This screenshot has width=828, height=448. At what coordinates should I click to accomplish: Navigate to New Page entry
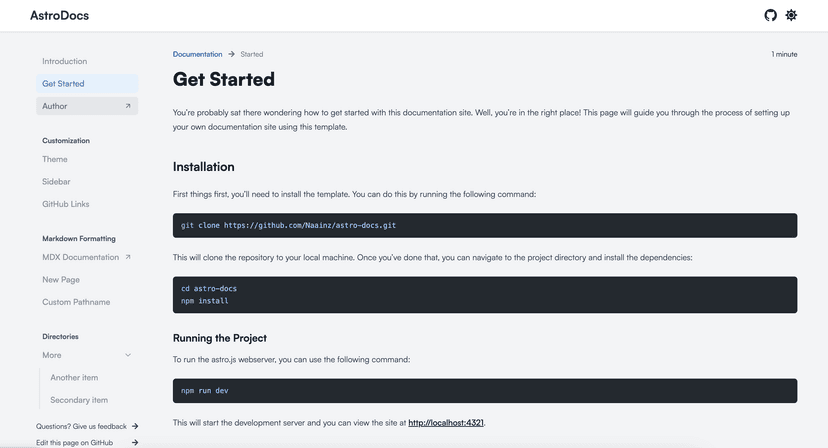[x=61, y=280]
